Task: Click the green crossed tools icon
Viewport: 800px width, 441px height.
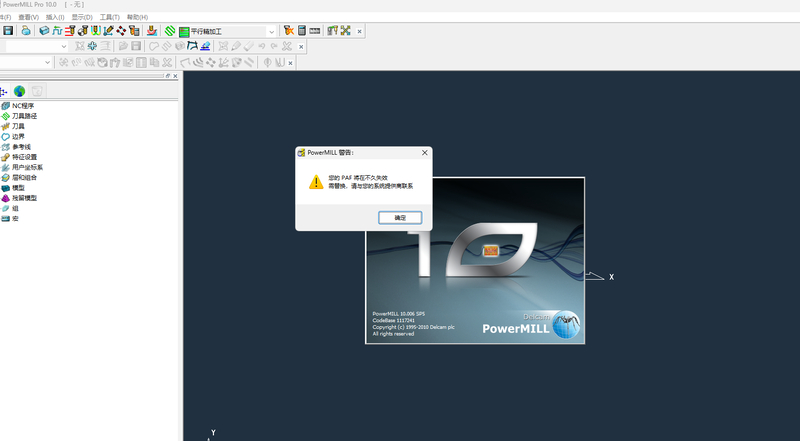Action: (x=345, y=31)
